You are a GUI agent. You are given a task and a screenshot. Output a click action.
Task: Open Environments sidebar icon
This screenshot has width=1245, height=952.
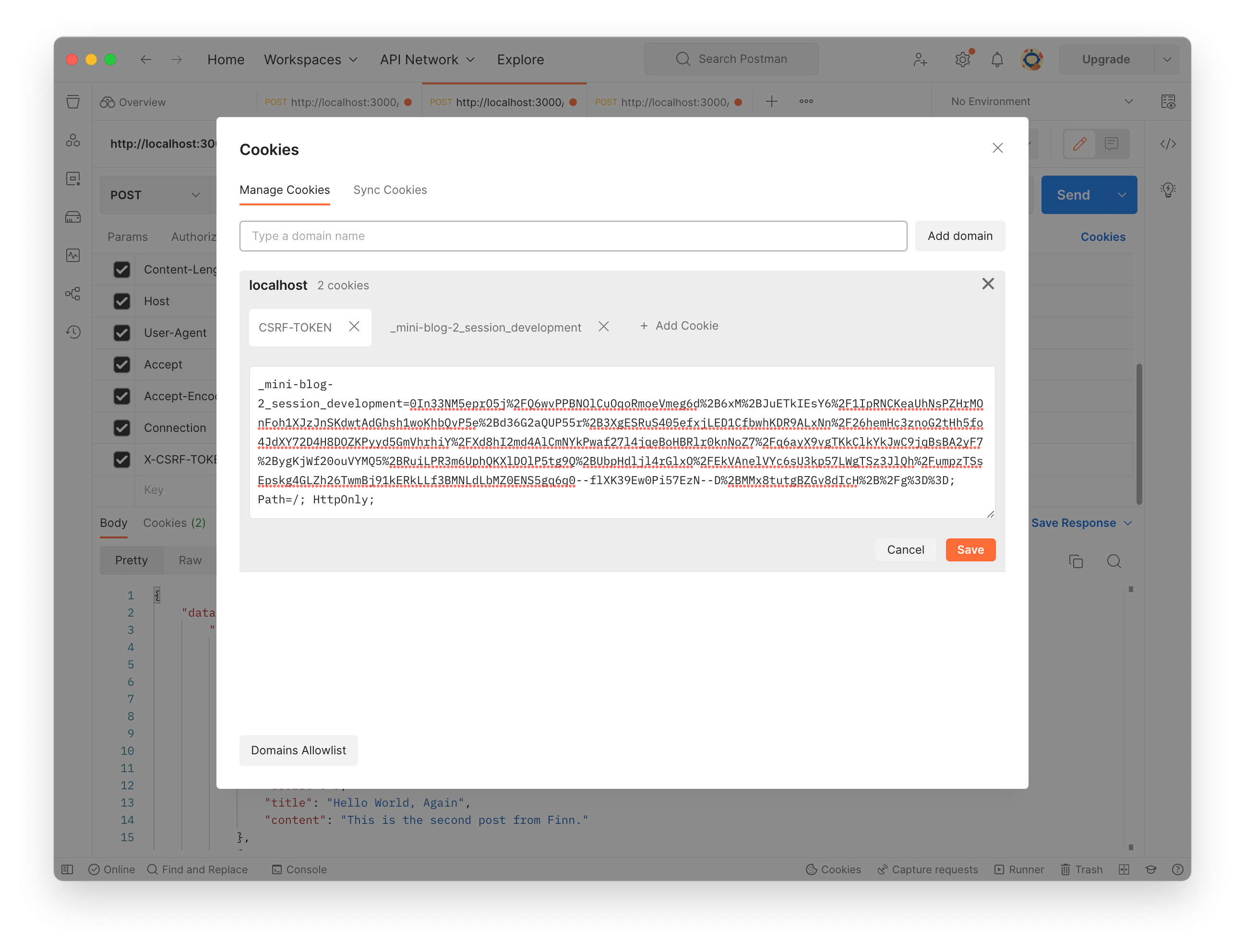[x=73, y=178]
